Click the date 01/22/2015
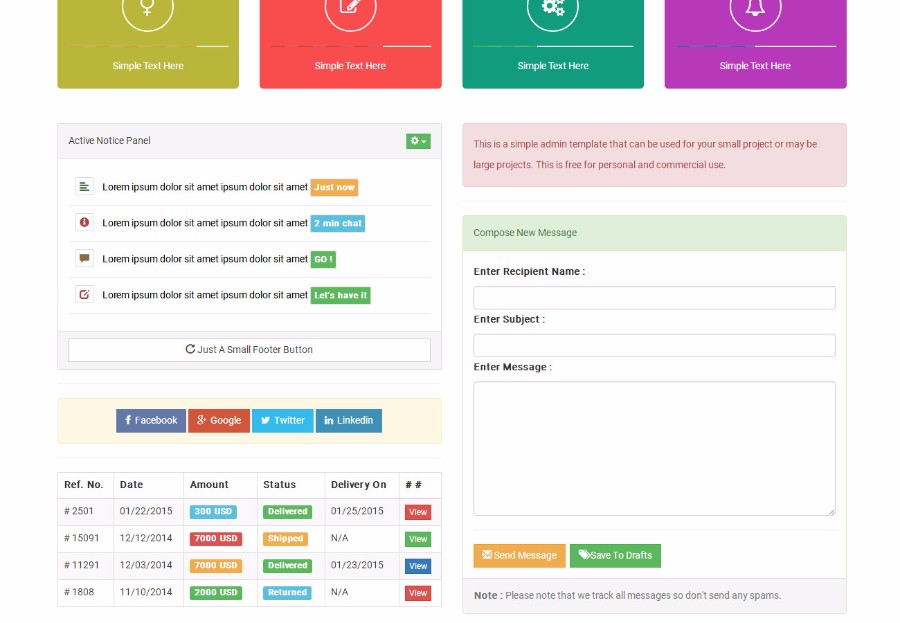The image size is (900, 623). tap(146, 511)
